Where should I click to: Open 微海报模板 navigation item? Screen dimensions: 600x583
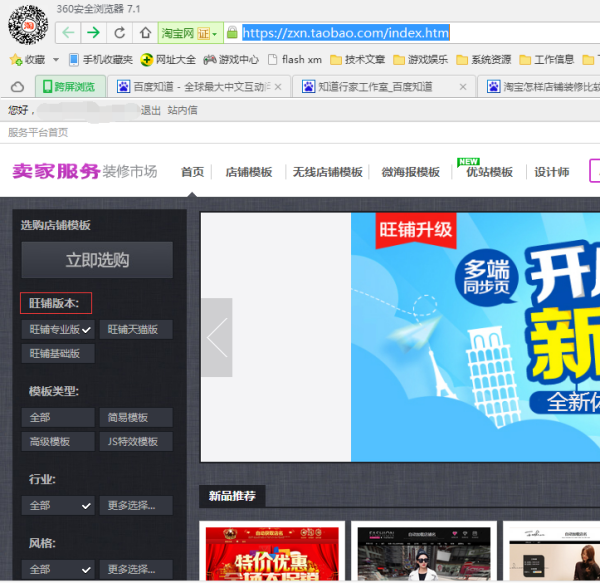tap(411, 172)
